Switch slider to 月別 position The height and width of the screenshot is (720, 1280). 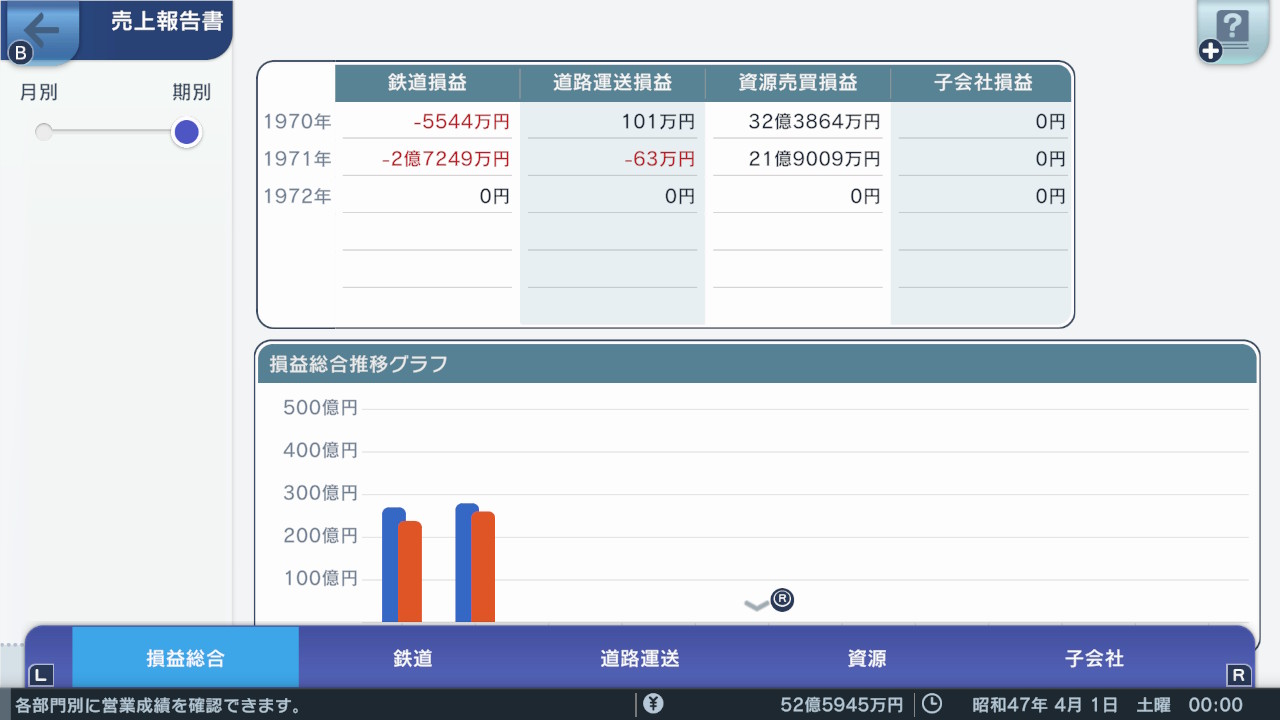(x=43, y=132)
